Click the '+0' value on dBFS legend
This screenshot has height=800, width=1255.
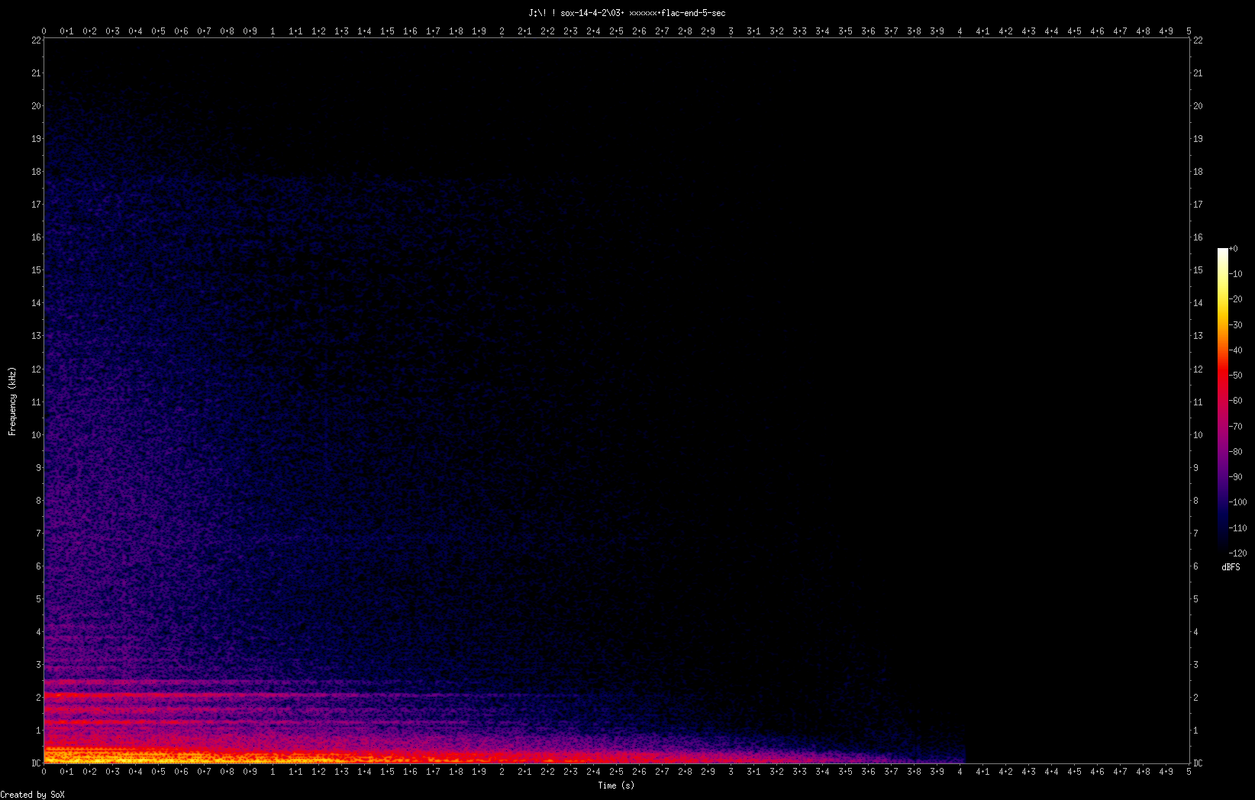(x=1234, y=249)
